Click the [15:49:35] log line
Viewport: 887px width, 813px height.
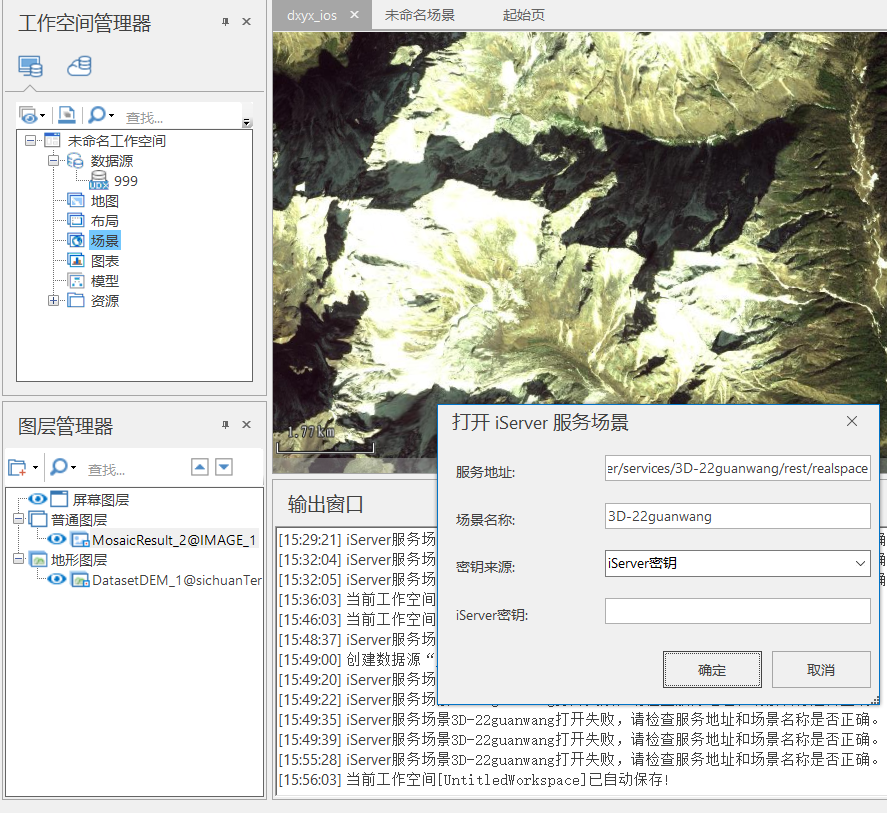coord(579,720)
